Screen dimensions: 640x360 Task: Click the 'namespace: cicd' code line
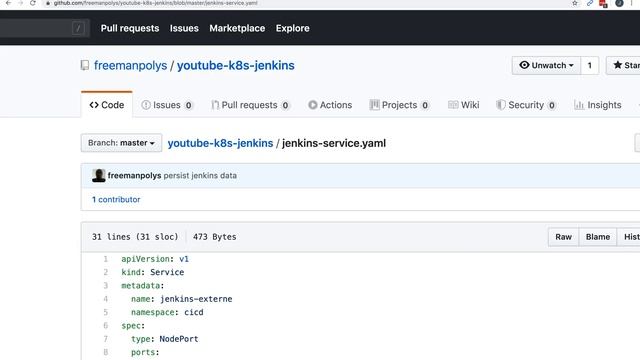point(167,312)
